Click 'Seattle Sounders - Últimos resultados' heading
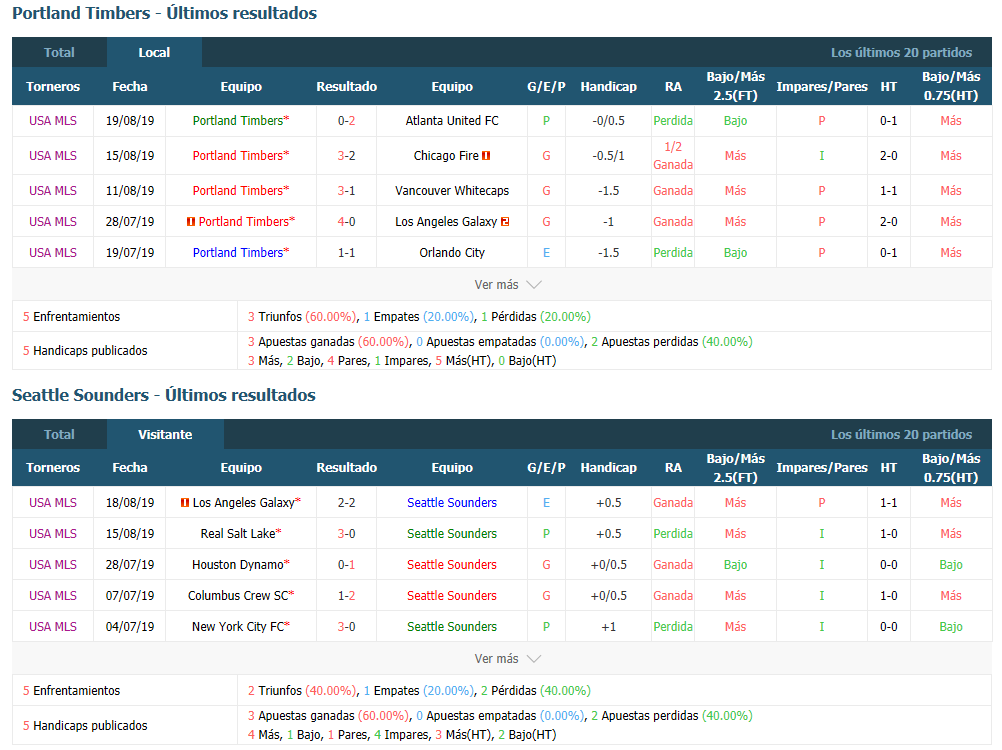The width and height of the screenshot is (1002, 750). (164, 395)
